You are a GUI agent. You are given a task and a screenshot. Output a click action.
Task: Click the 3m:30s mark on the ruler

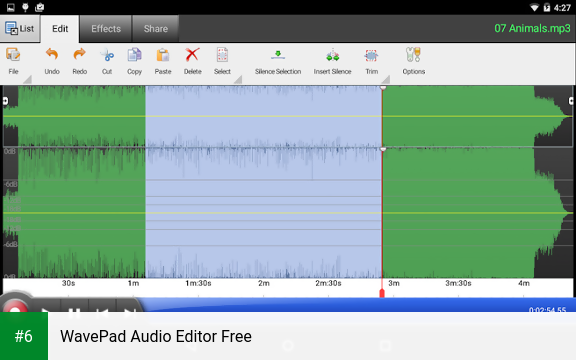click(x=458, y=283)
